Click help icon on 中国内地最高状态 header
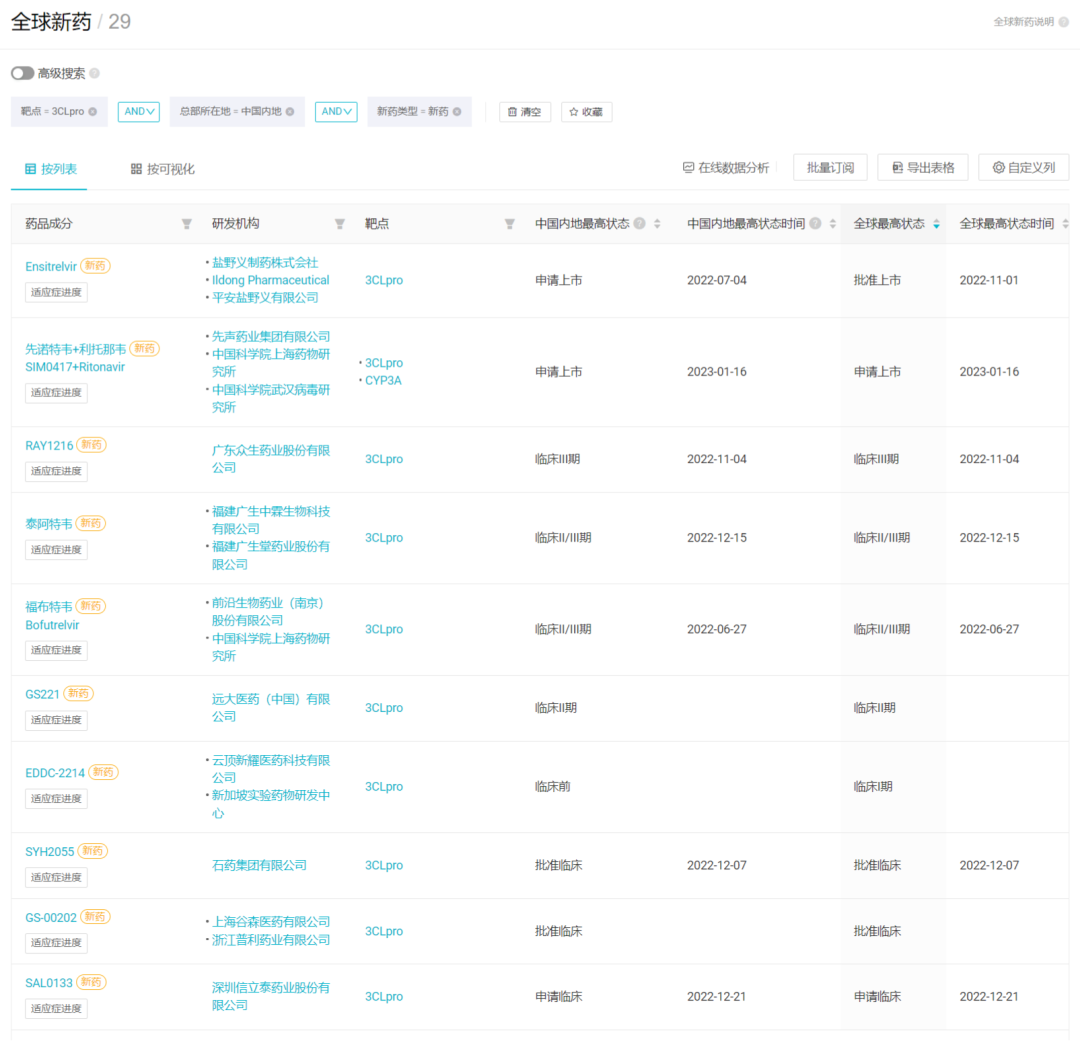This screenshot has width=1080, height=1041. pos(639,223)
